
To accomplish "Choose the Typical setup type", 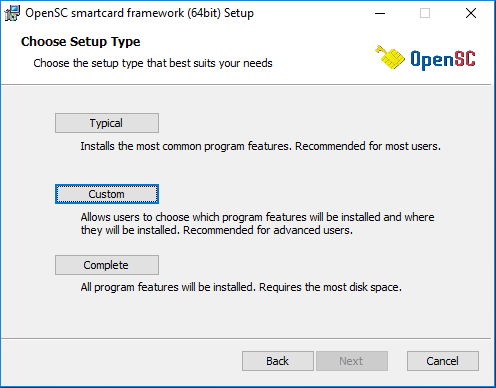I will pos(107,123).
